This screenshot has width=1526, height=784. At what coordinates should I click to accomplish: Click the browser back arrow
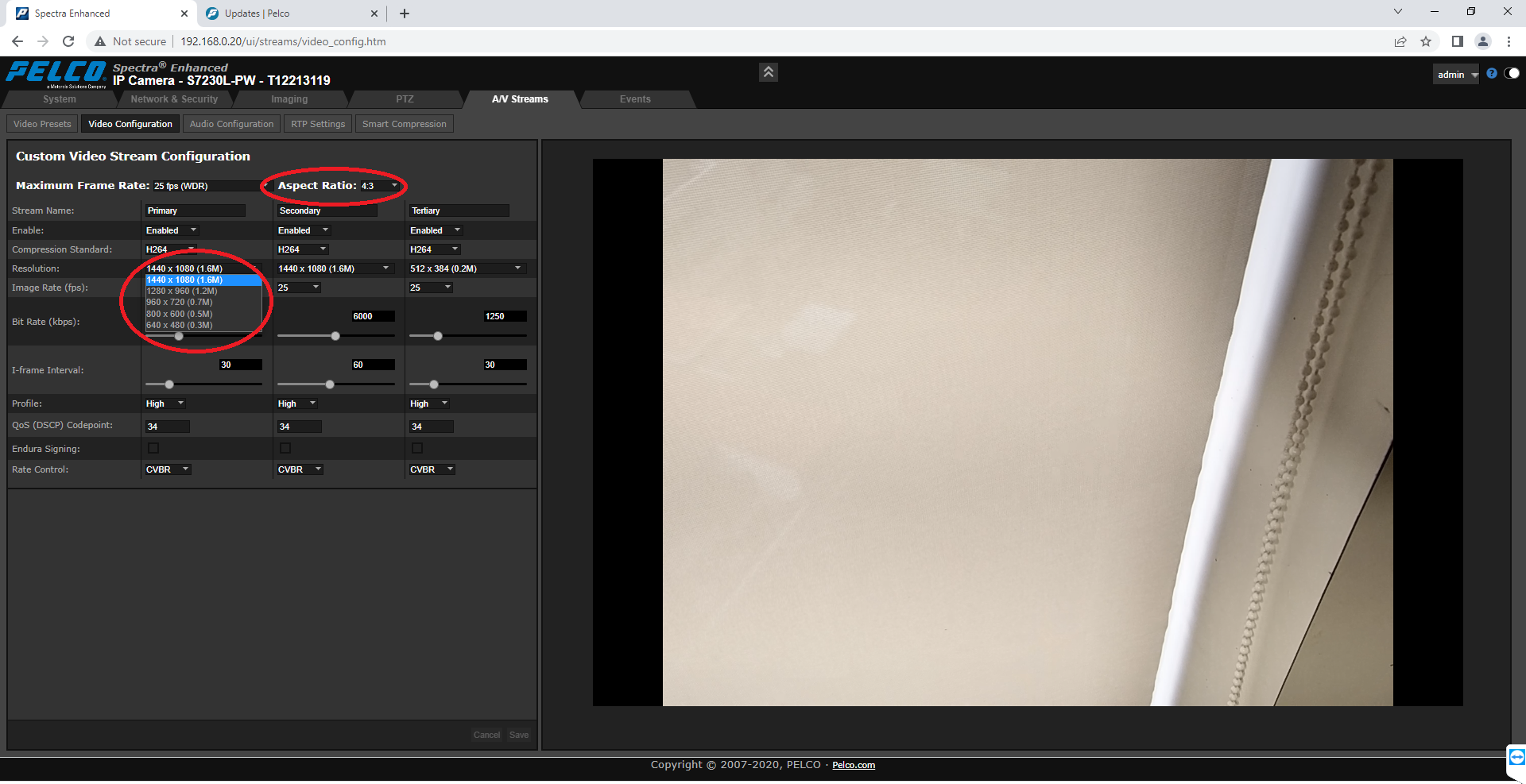pos(17,41)
